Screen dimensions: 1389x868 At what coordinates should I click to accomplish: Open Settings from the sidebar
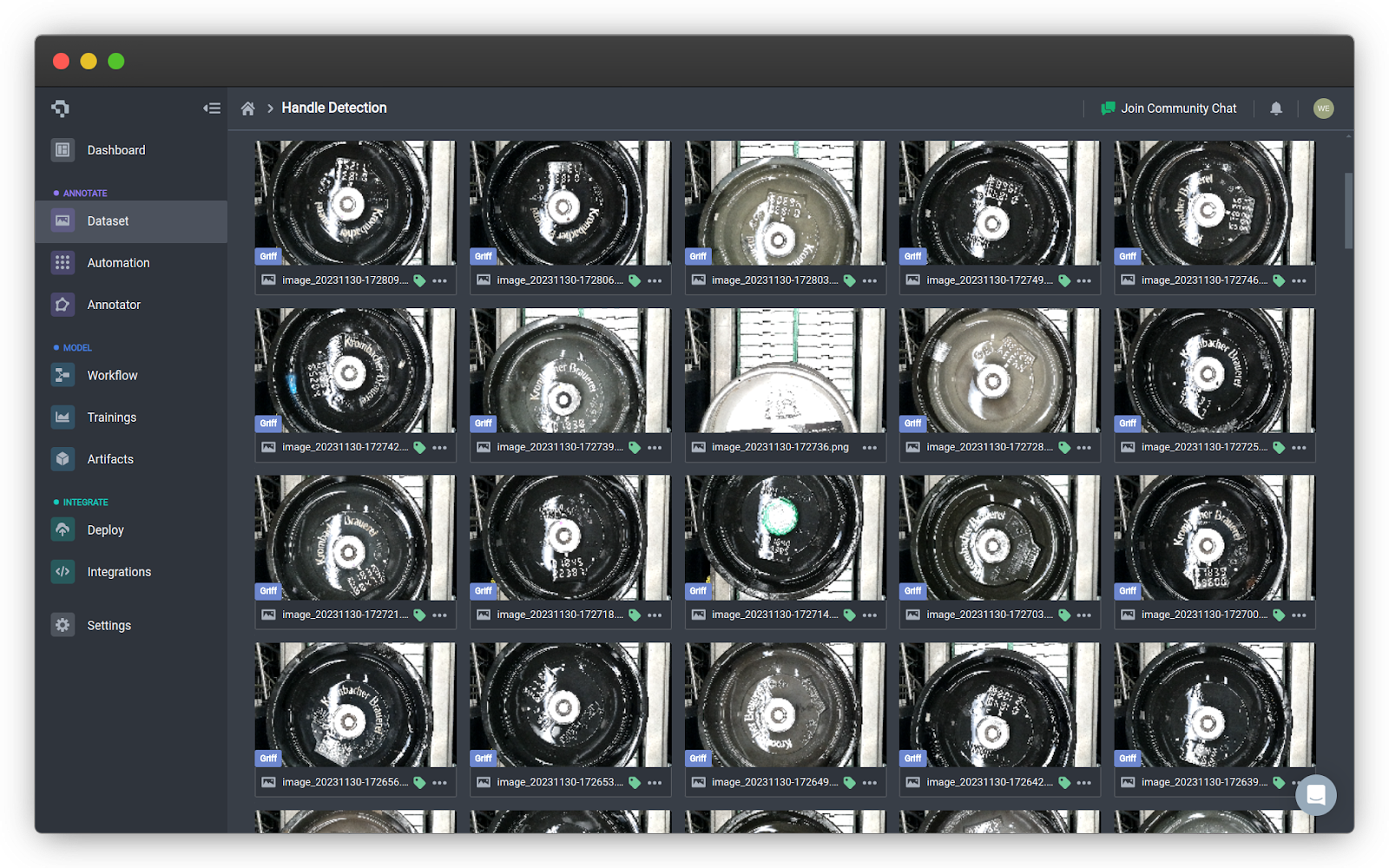109,624
